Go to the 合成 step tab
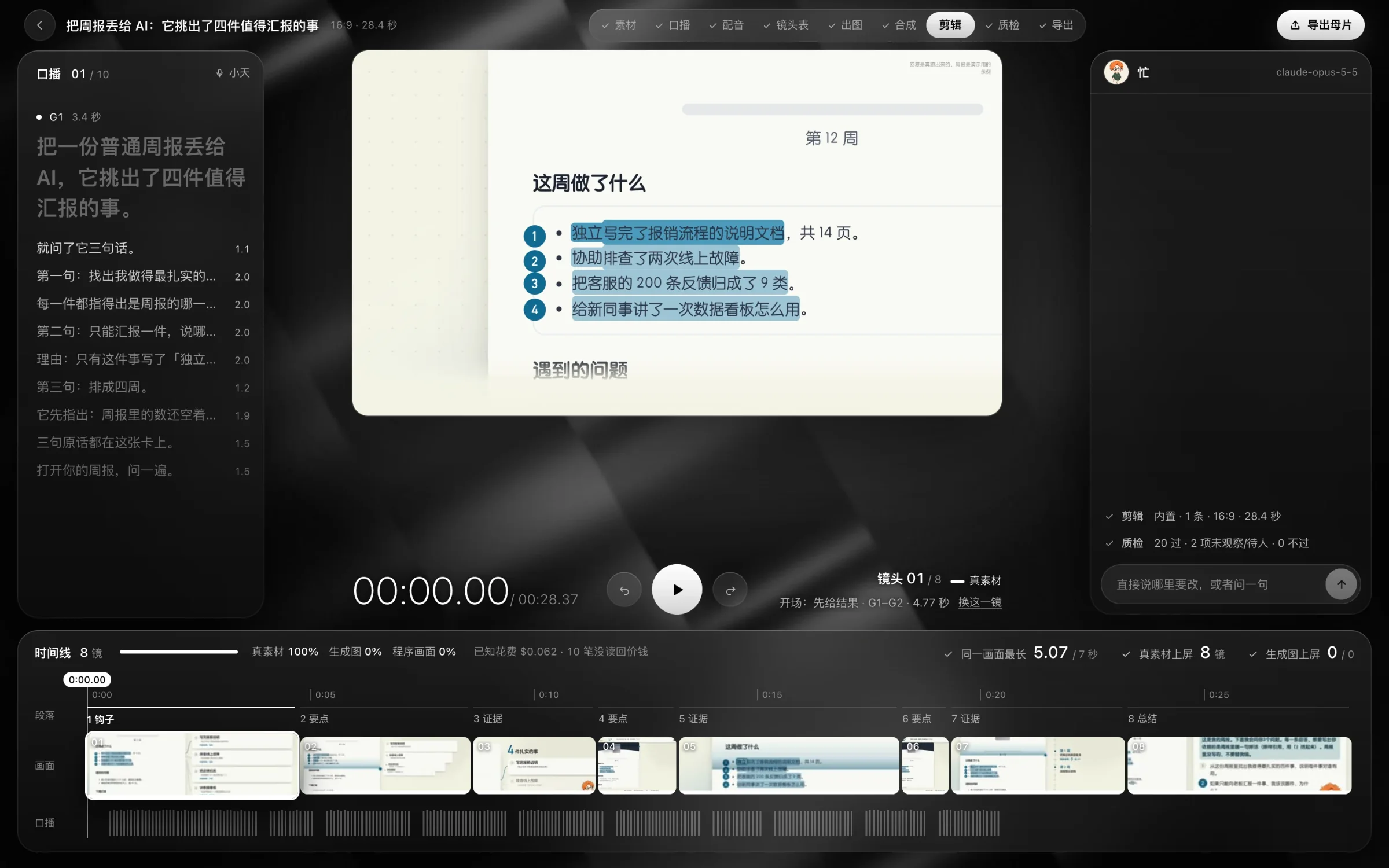Screen dimensions: 1389x868 pos(899,25)
